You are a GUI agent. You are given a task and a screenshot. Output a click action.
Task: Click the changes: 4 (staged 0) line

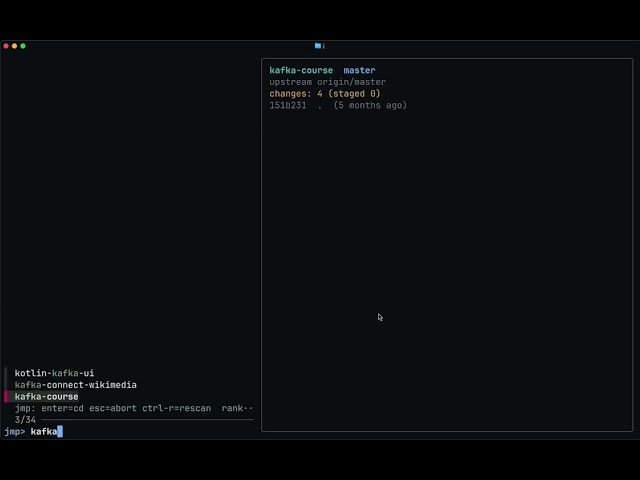tap(324, 93)
